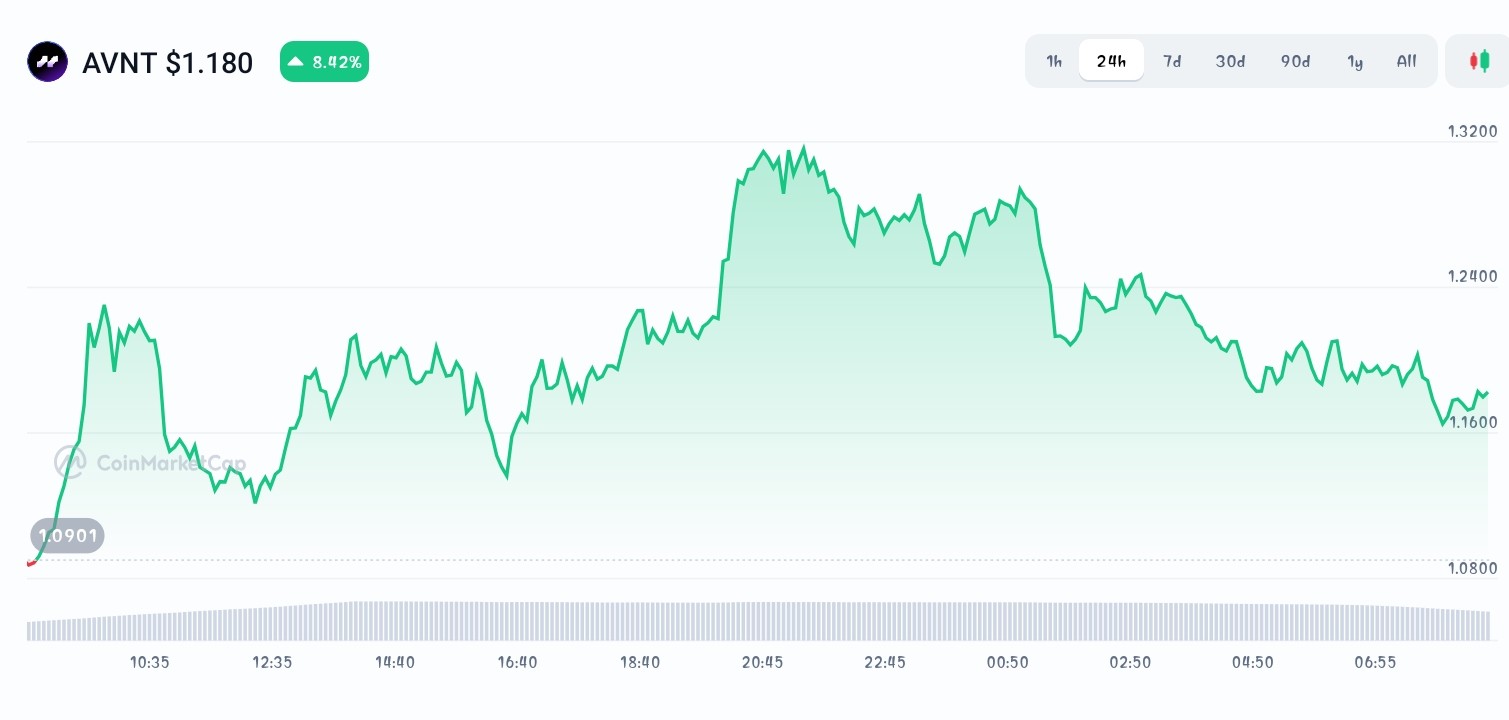Image resolution: width=1509 pixels, height=720 pixels.
Task: Click the AVNT $1.180 price label
Action: (x=167, y=62)
